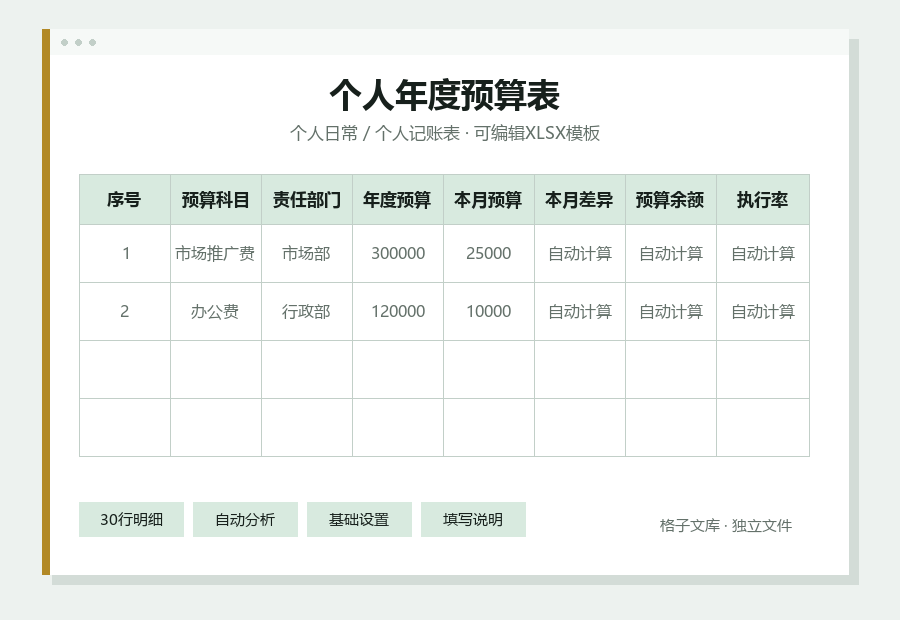Viewport: 900px width, 620px height.
Task: Click the 10000 monthly budget cell
Action: (x=489, y=312)
